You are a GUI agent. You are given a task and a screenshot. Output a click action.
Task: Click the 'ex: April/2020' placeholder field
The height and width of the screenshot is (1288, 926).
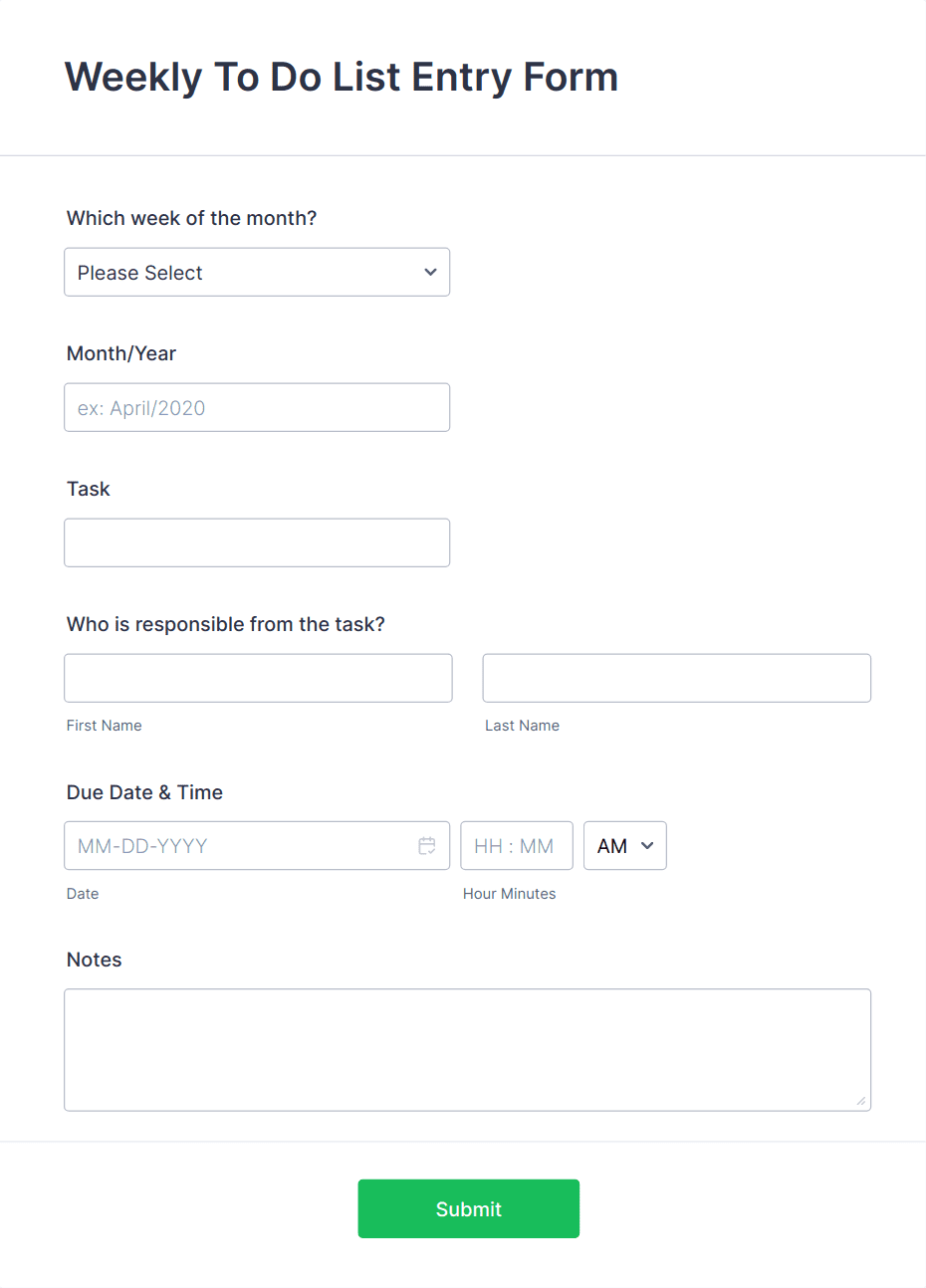tap(257, 407)
